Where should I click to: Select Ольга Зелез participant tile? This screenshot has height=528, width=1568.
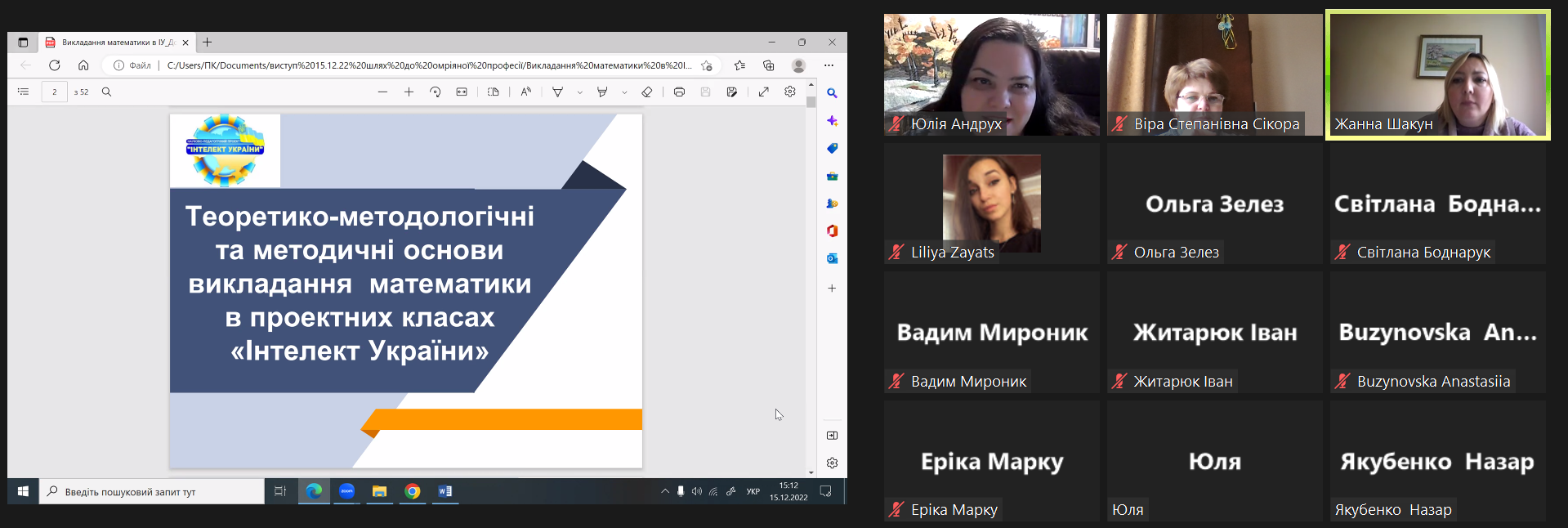point(1215,204)
